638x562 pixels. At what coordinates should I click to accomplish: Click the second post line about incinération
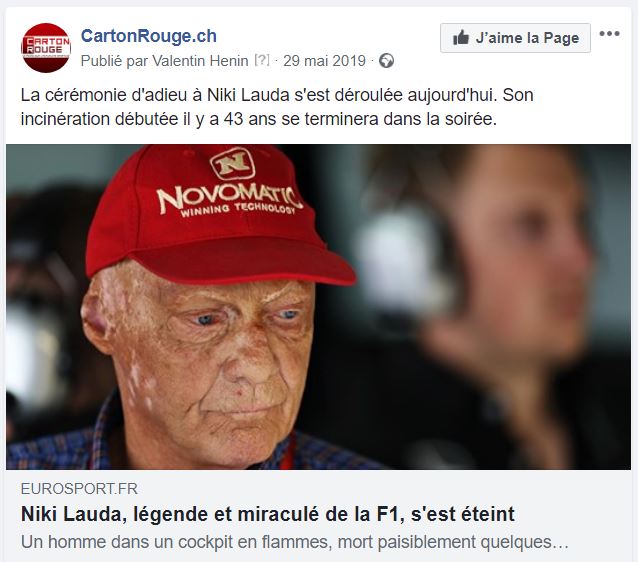[x=259, y=120]
